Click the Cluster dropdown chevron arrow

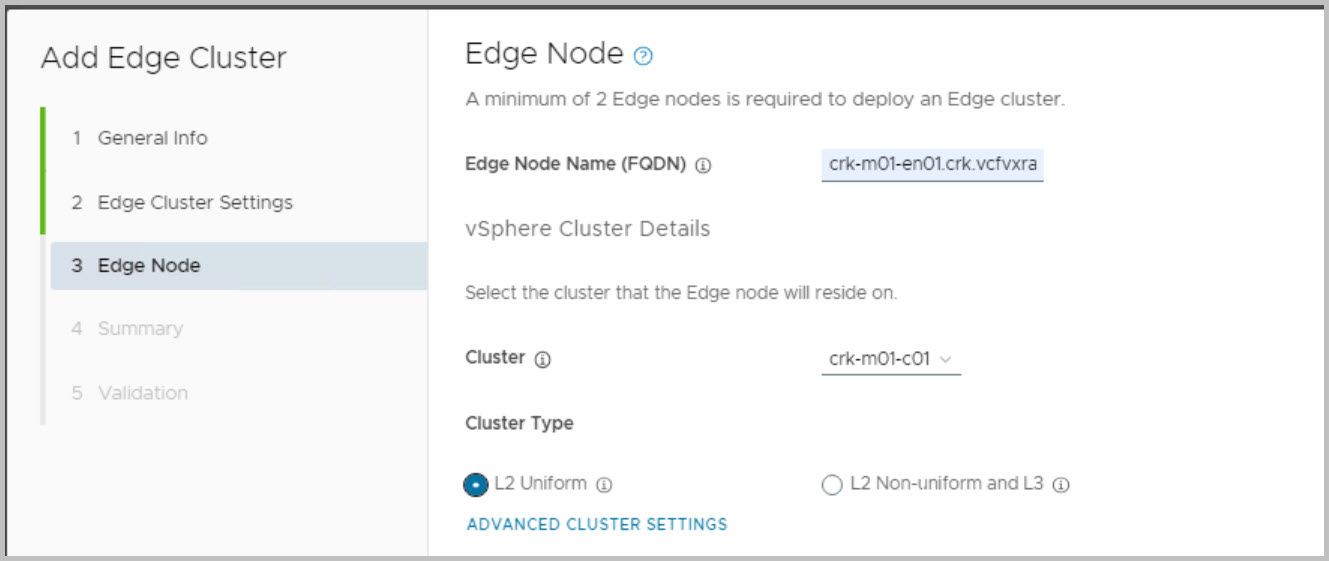(x=946, y=359)
